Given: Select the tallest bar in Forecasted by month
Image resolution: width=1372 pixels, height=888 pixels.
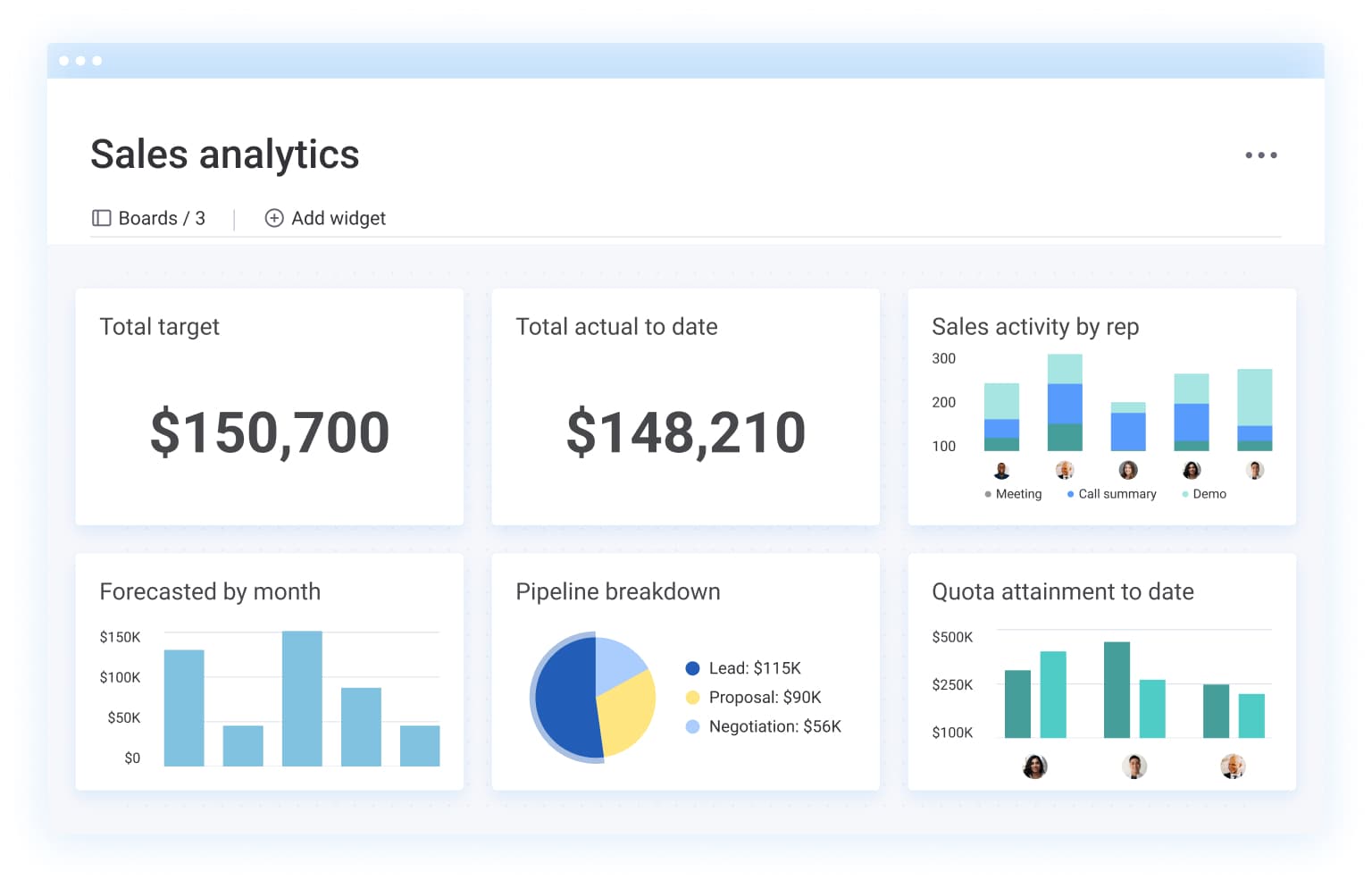Looking at the screenshot, I should point(302,699).
